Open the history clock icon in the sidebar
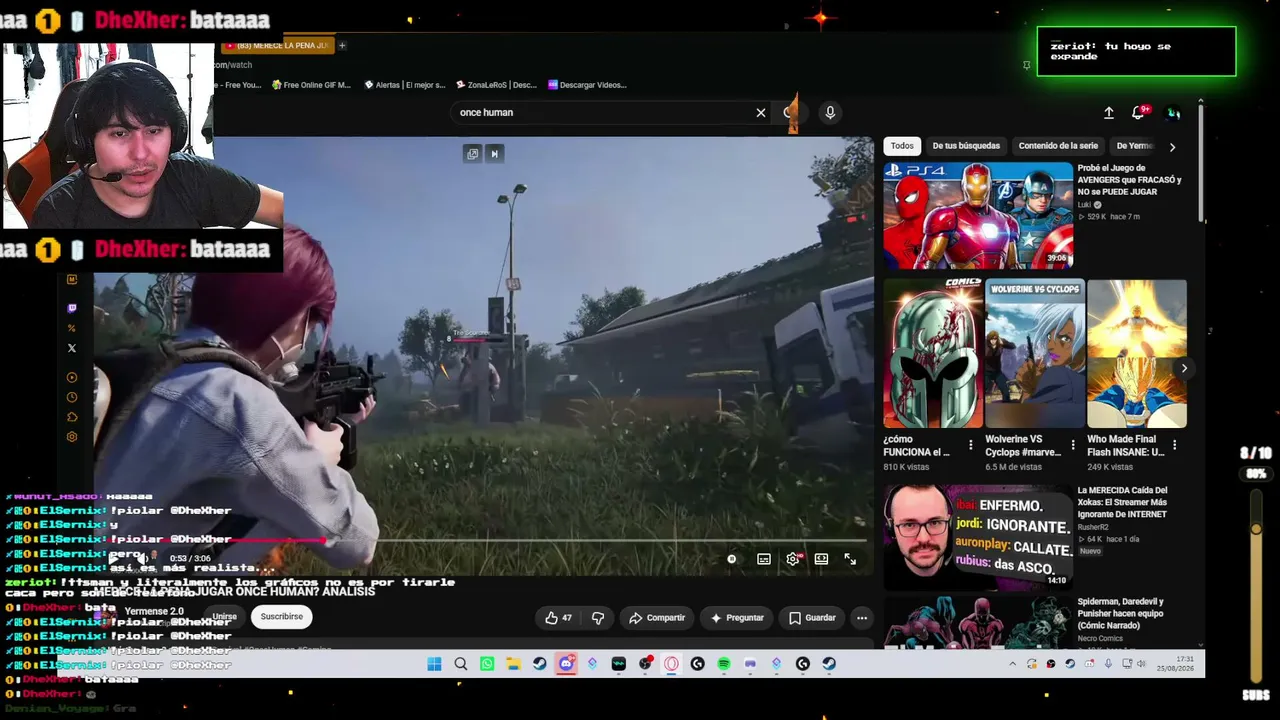The width and height of the screenshot is (1280, 720). pos(71,397)
